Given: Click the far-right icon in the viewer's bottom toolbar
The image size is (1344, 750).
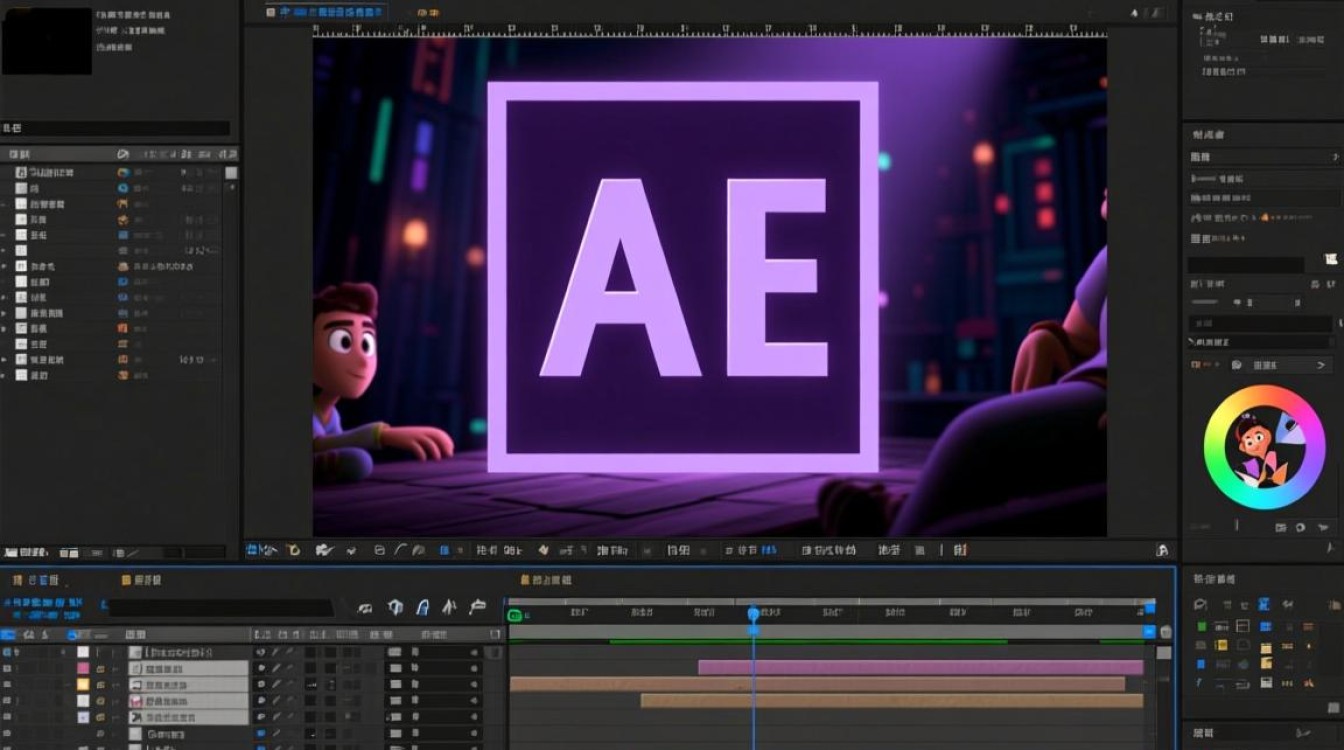Looking at the screenshot, I should [1162, 550].
